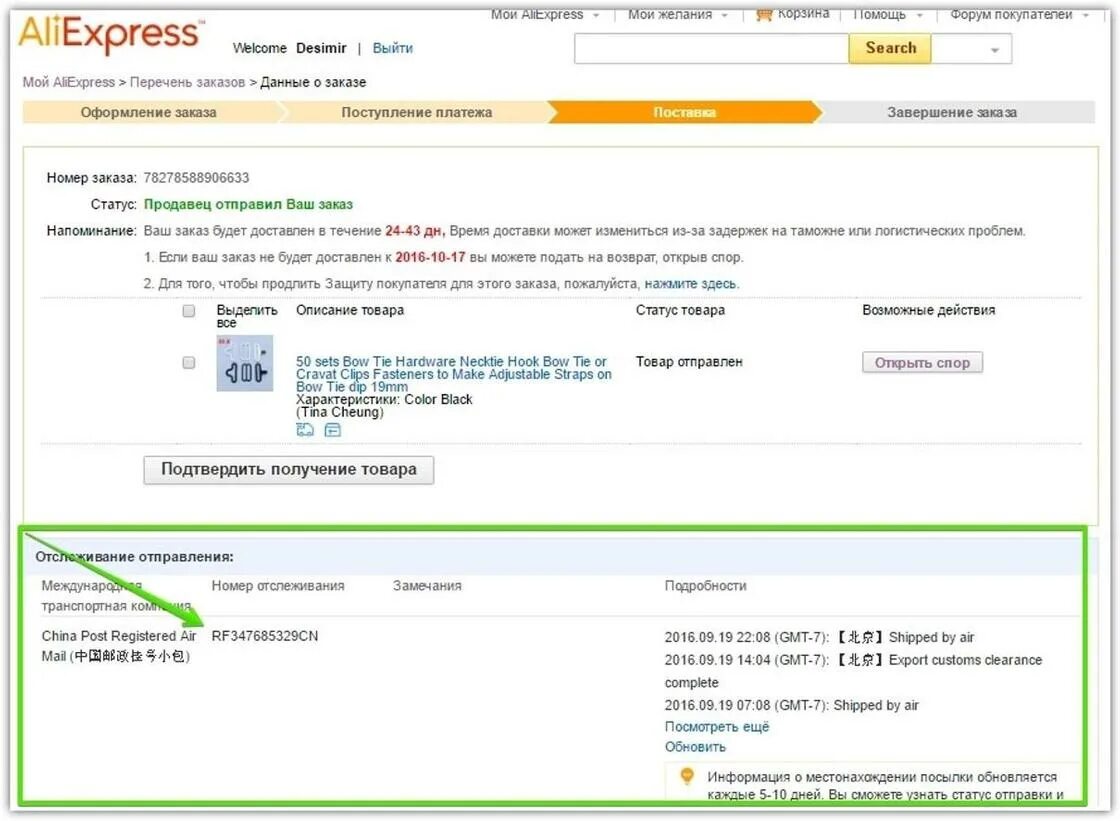Click the seller name Tina Cheung
Image resolution: width=1120 pixels, height=821 pixels.
(340, 412)
